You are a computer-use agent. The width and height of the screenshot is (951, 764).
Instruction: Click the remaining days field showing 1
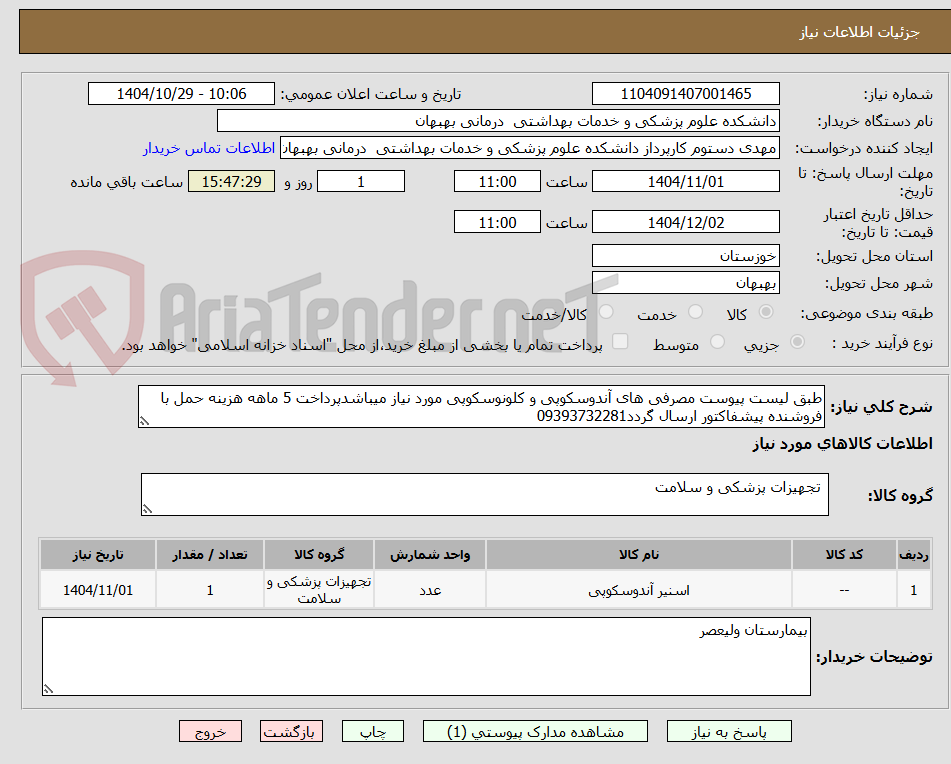coord(361,181)
